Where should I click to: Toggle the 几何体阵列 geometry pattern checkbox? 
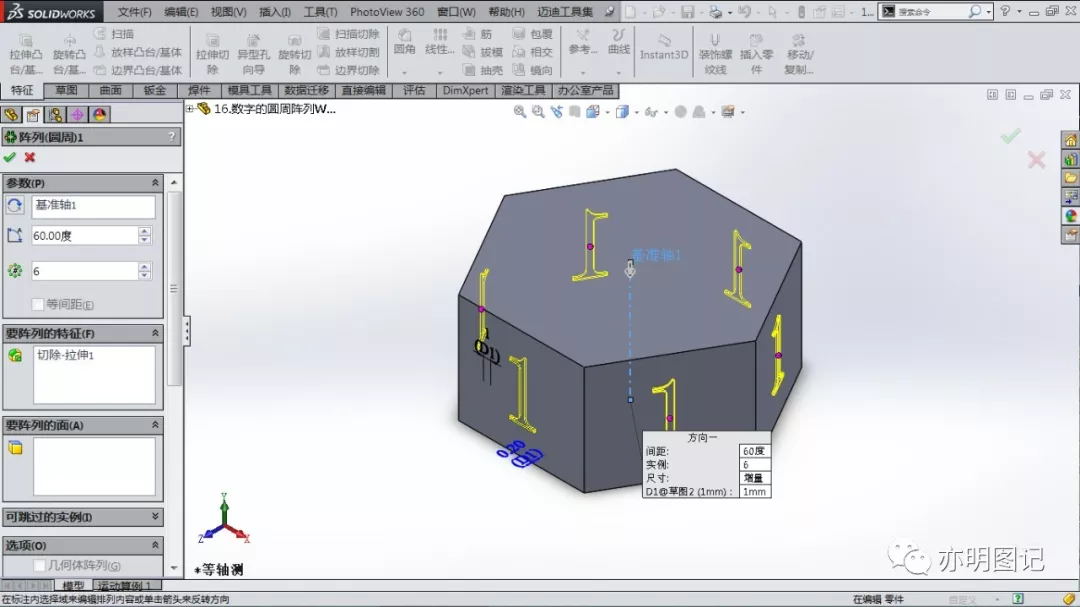[39, 566]
